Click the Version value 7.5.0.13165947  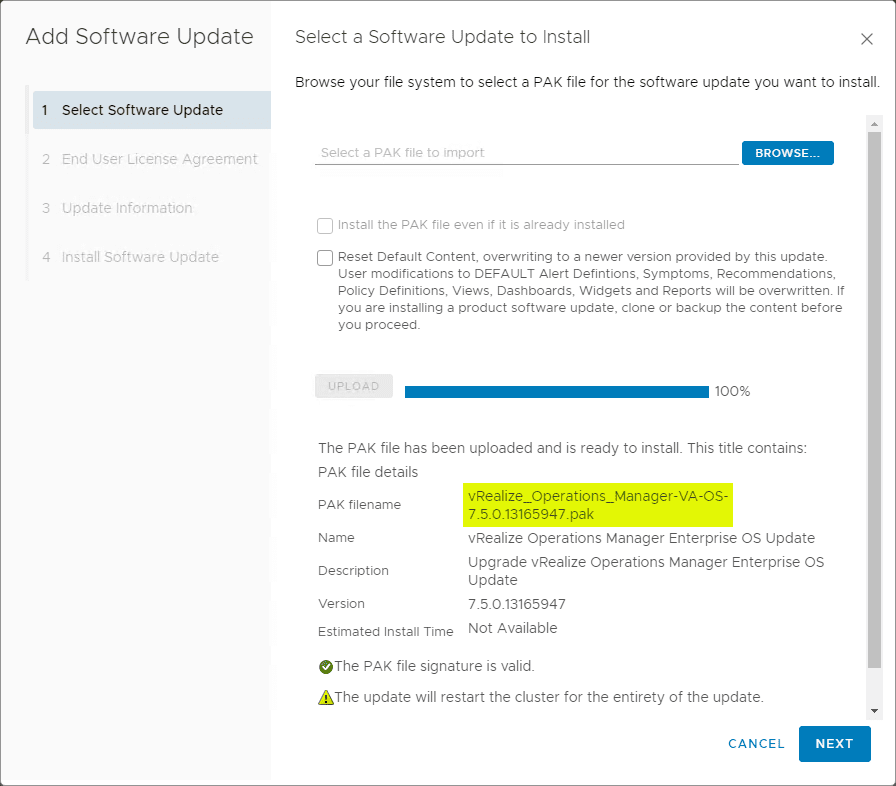coord(517,604)
